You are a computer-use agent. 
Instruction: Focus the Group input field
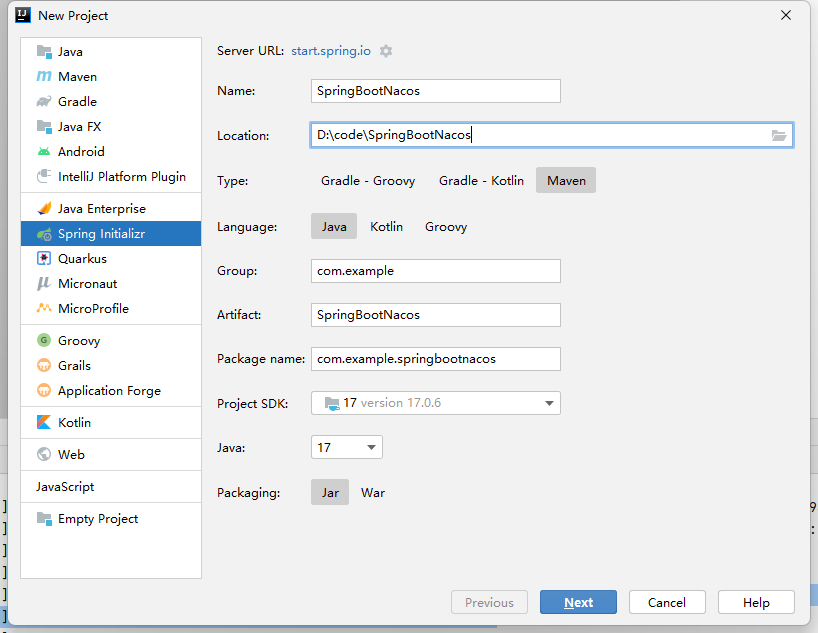click(436, 271)
